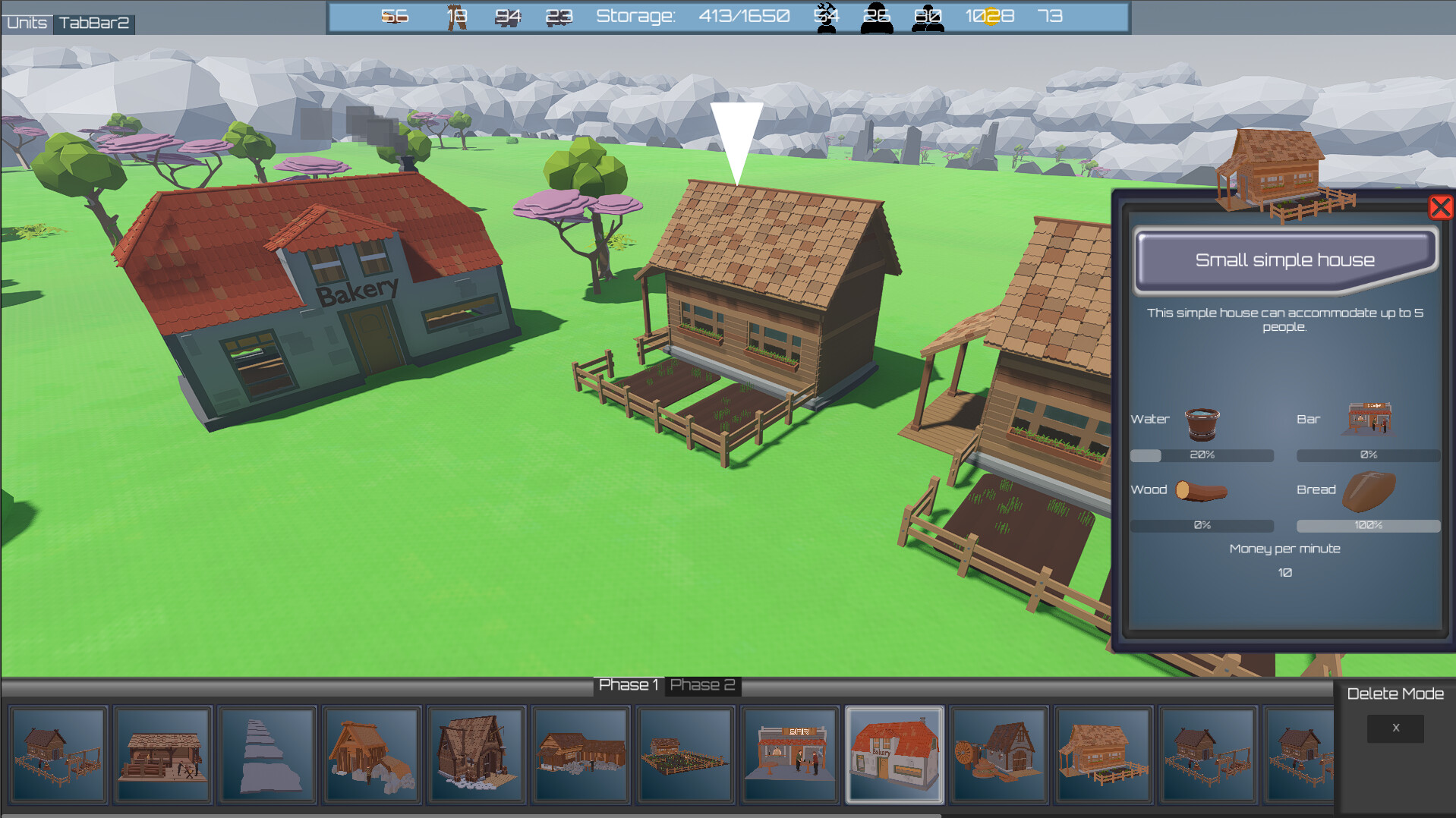
Task: Click the Water supply progress bar
Action: [1202, 455]
